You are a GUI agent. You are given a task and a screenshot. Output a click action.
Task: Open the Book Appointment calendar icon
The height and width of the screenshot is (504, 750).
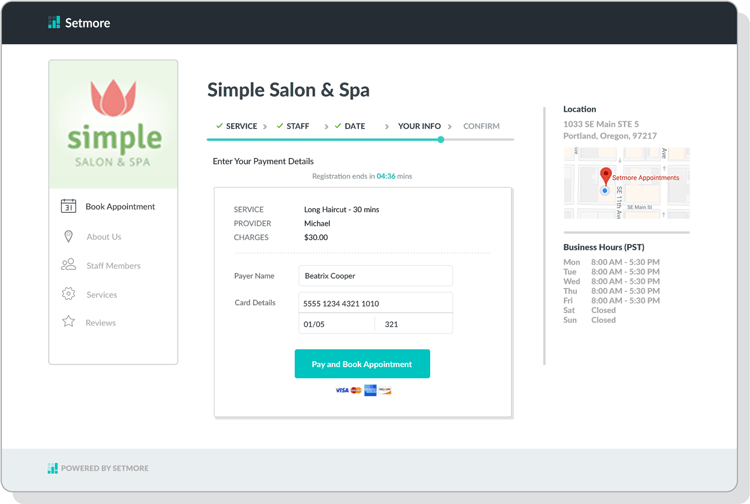pyautogui.click(x=68, y=206)
